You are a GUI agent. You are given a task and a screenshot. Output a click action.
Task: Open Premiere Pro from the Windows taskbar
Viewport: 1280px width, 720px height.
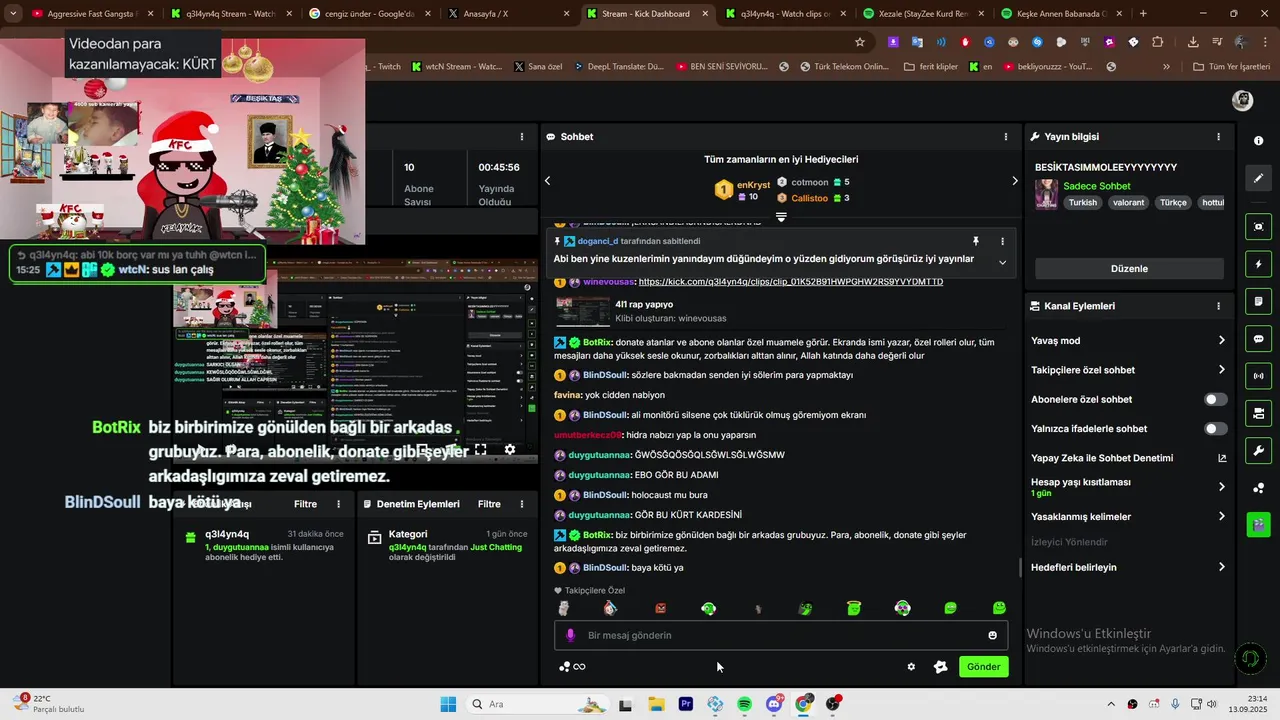point(686,704)
